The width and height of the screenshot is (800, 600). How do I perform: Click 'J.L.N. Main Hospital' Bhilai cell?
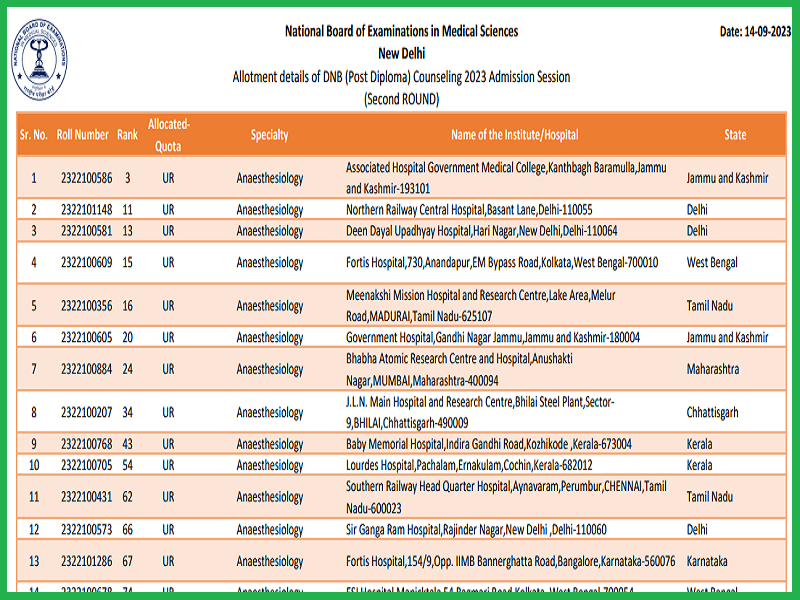tap(480, 412)
